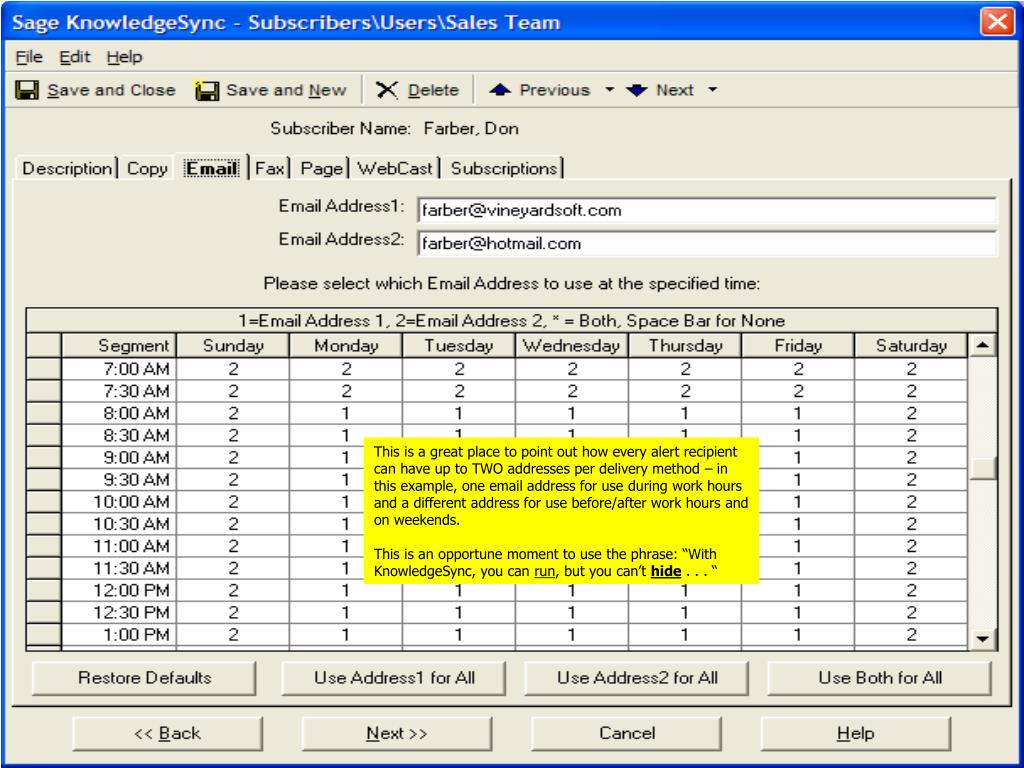Select the 8:00 AM segment label
Viewport: 1024px width, 768px height.
click(x=119, y=413)
